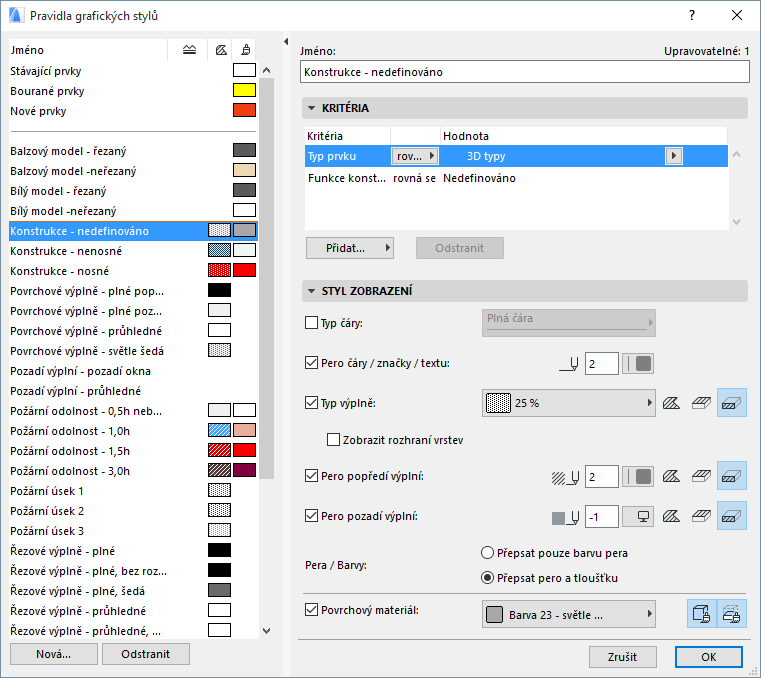Click the Jméno text field
Image resolution: width=761 pixels, height=678 pixels.
pyautogui.click(x=524, y=72)
